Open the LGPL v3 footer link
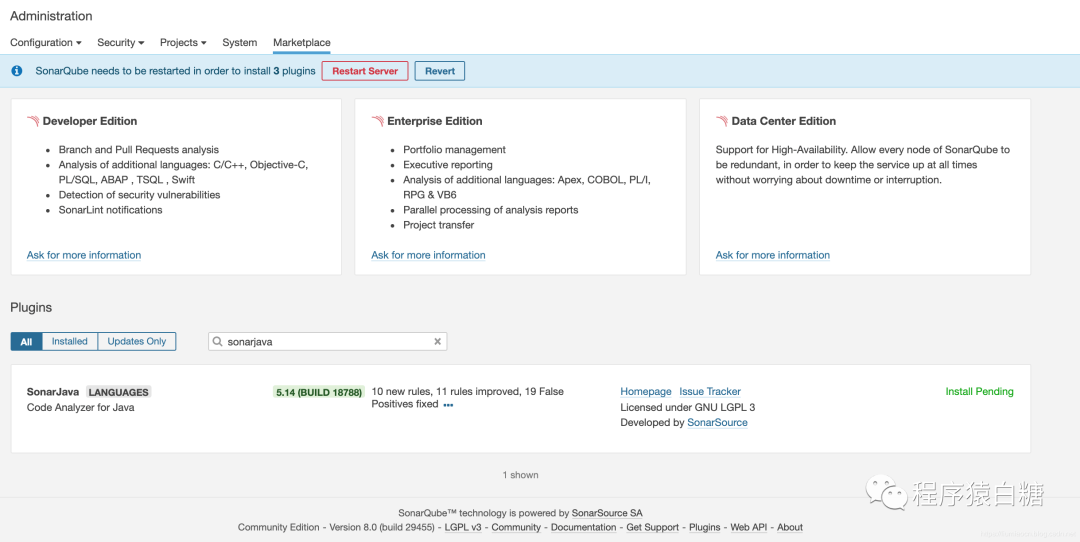This screenshot has width=1080, height=542. 464,527
